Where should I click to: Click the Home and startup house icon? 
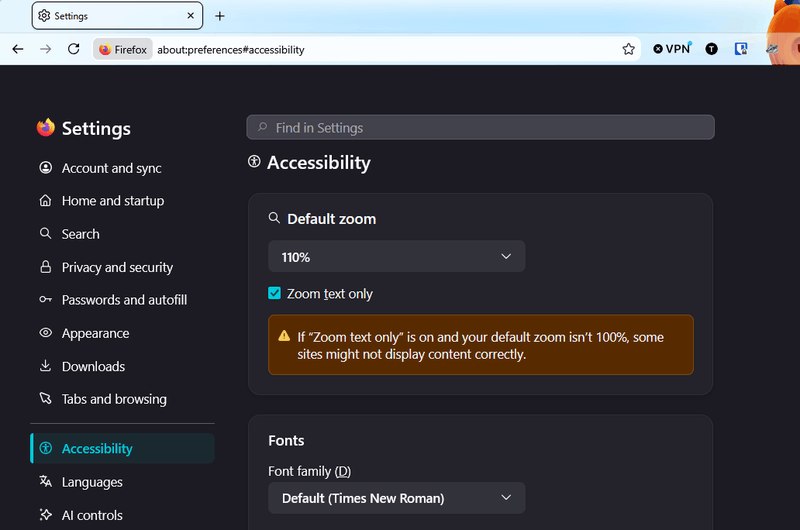45,200
